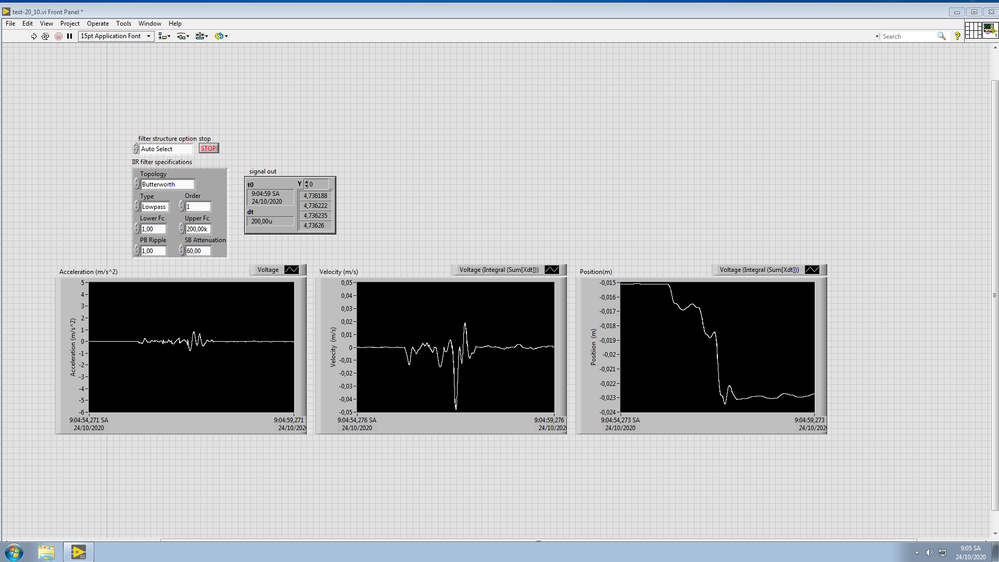Open the Distribute Objects toolbar menu
The width and height of the screenshot is (999, 562).
pos(183,36)
